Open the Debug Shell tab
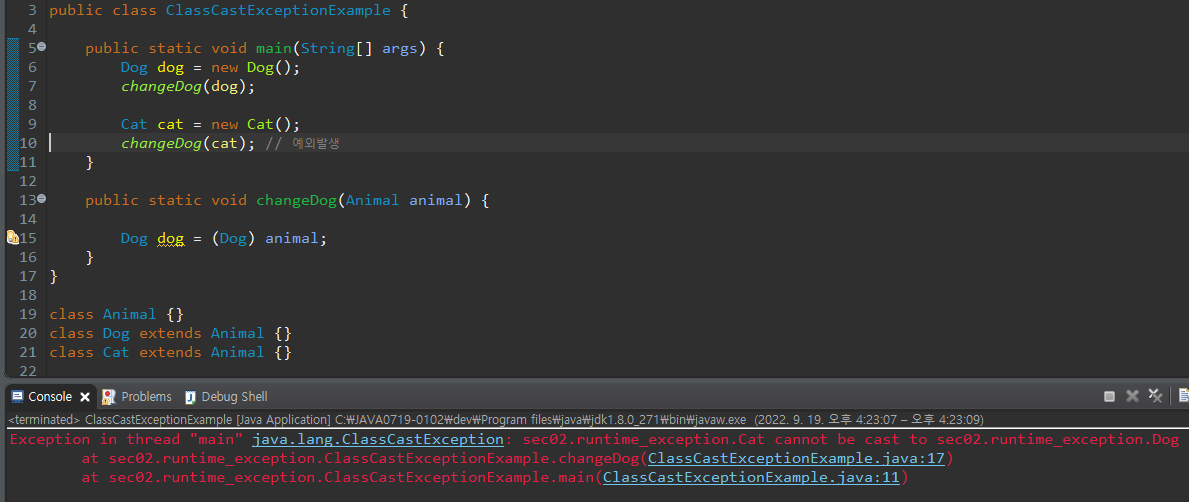Screen dimensions: 1189x502 coord(234,397)
